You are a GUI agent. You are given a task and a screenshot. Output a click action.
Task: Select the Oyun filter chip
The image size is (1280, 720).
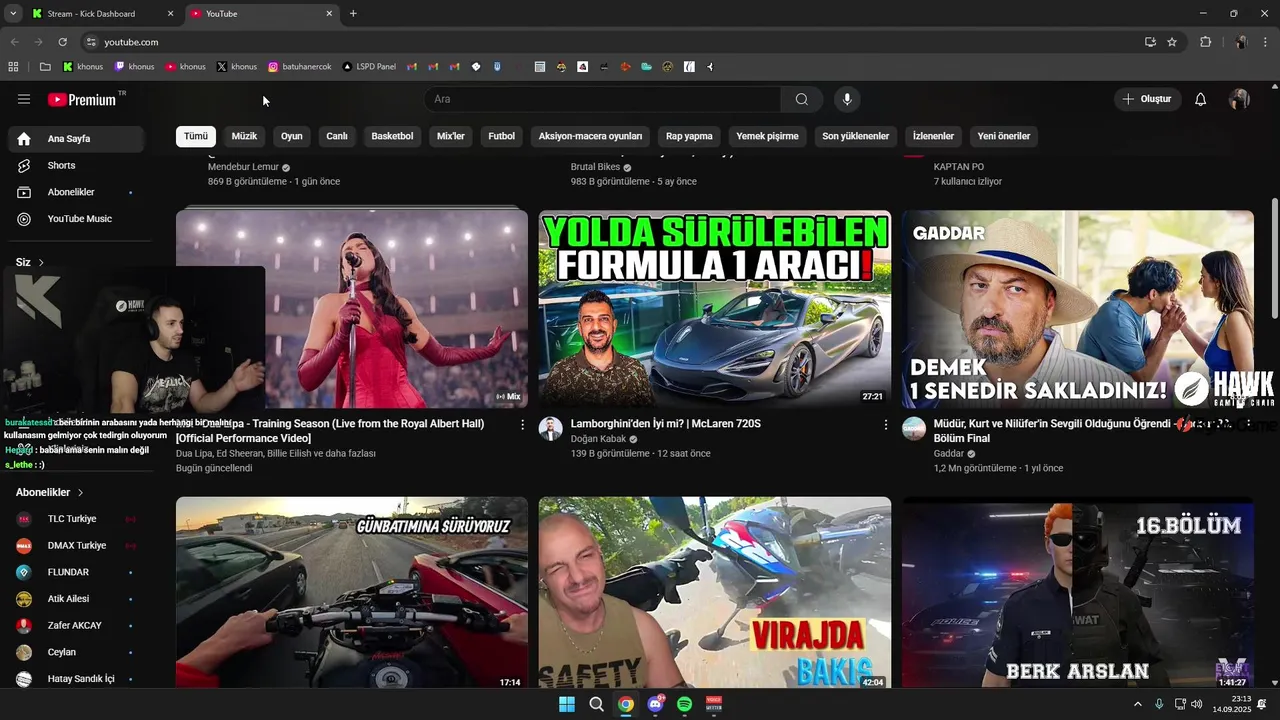pos(292,136)
